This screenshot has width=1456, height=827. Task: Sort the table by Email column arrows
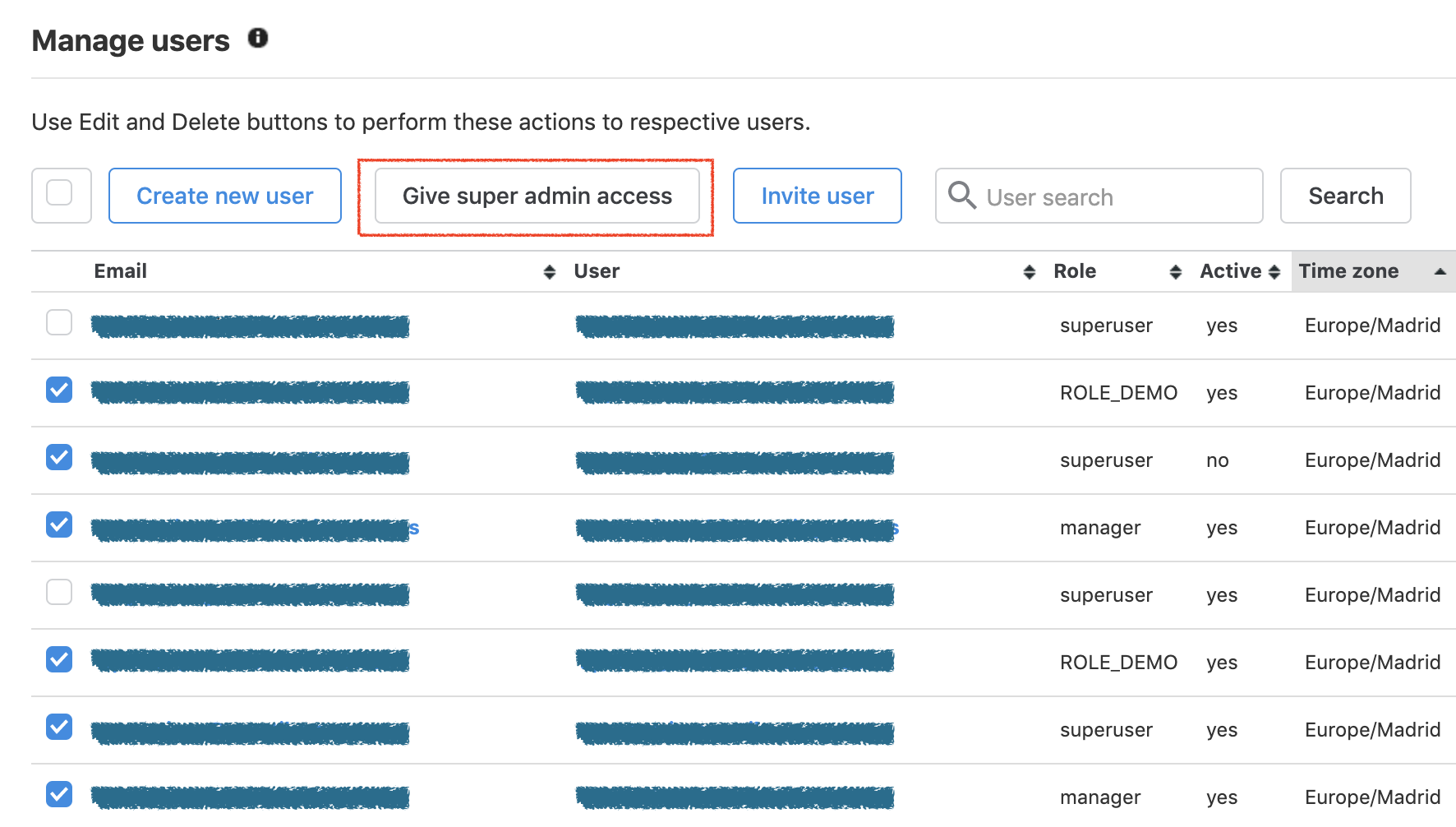(x=550, y=272)
